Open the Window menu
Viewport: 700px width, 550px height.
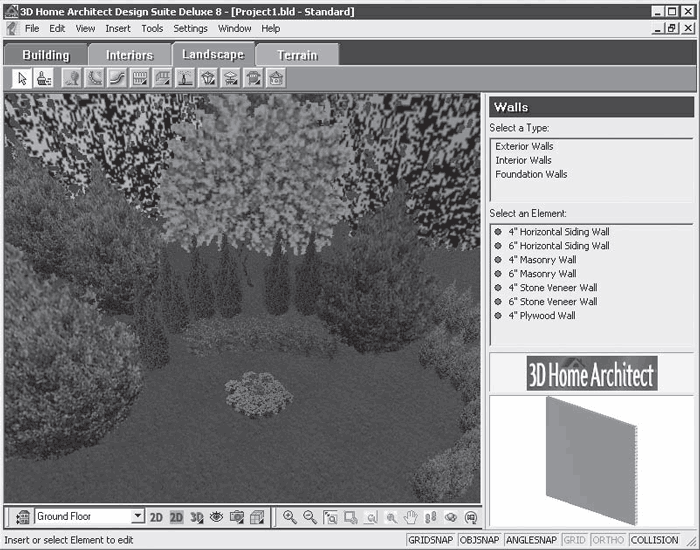click(234, 29)
